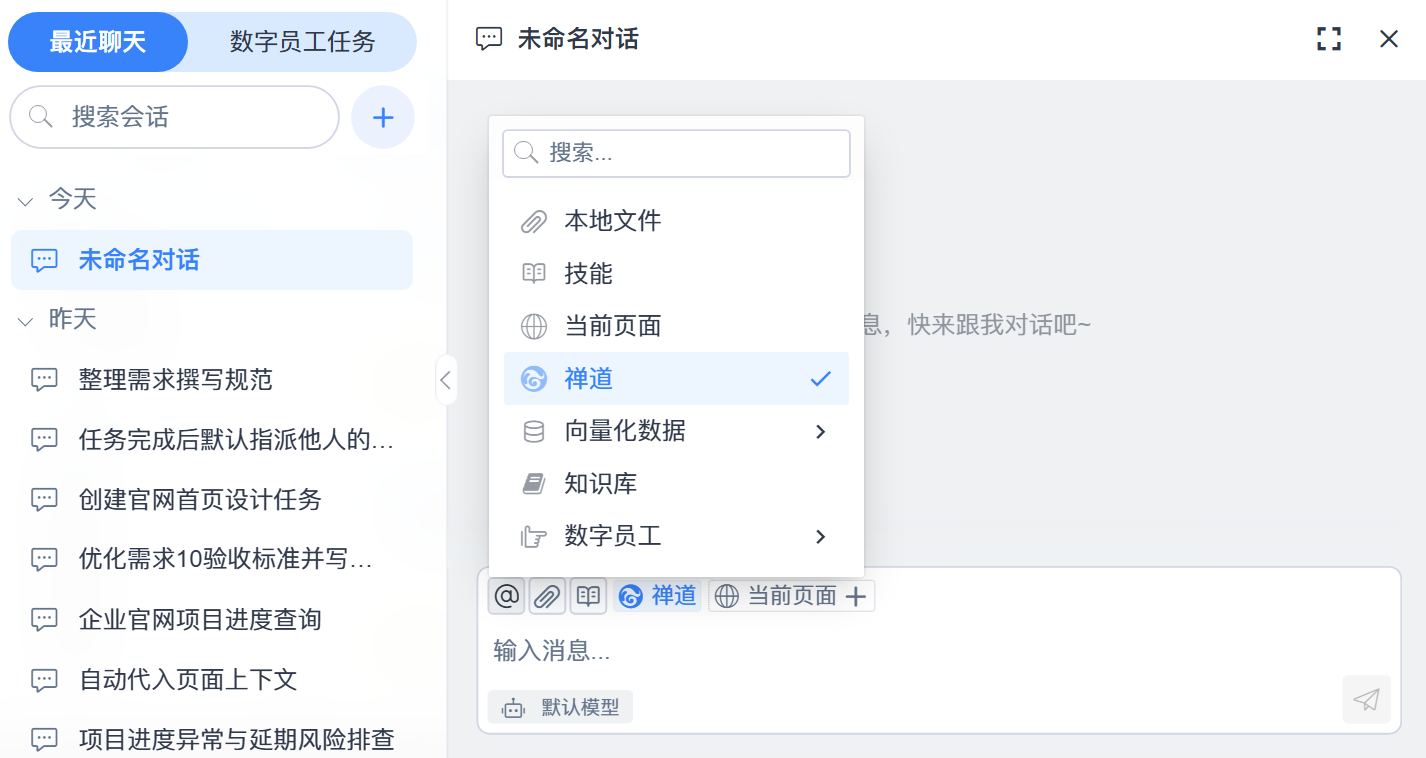Click the popup 搜索... search box
The width and height of the screenshot is (1426, 758).
676,153
